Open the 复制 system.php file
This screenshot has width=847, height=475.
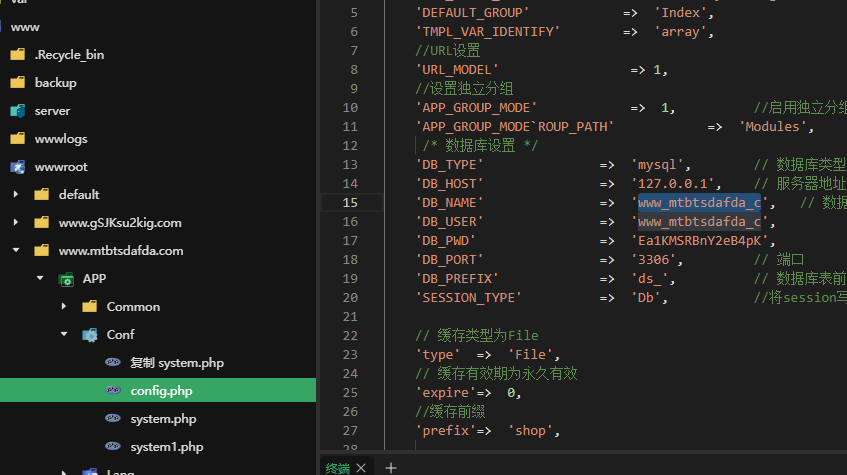pyautogui.click(x=176, y=363)
